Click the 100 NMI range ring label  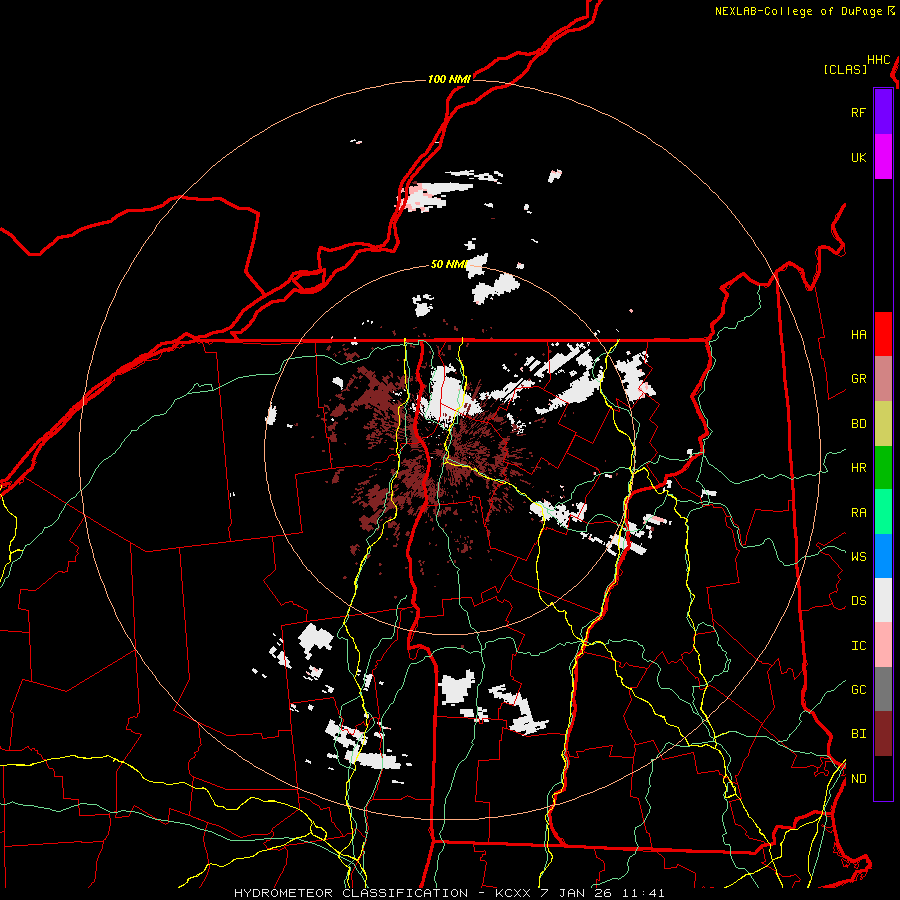point(449,79)
